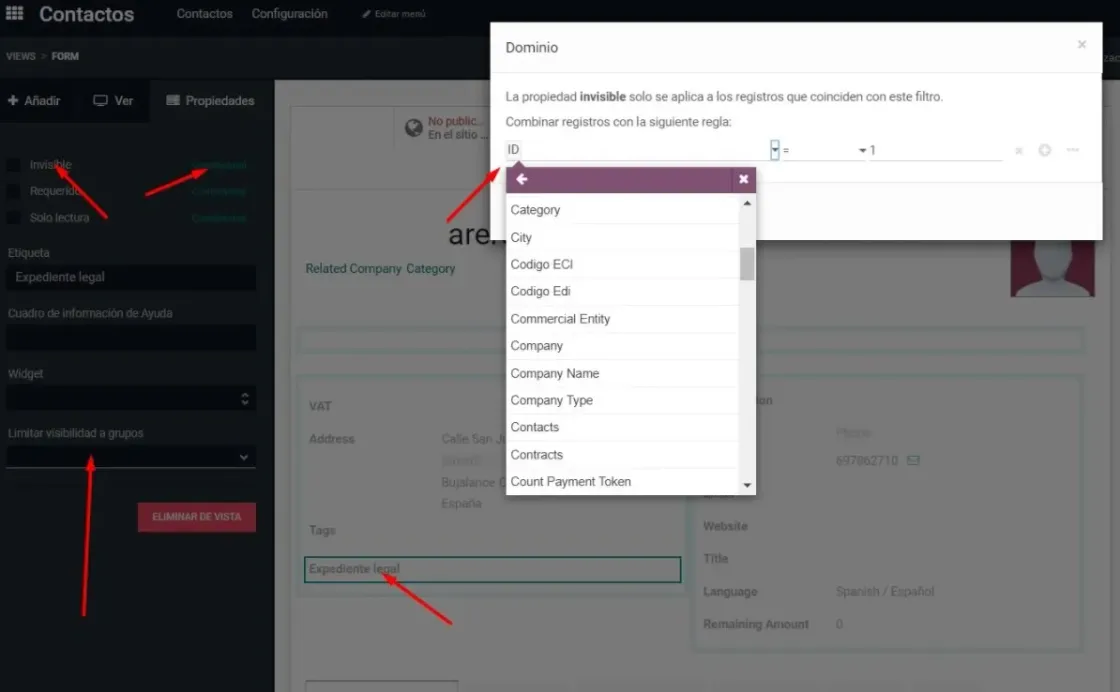Select Category in the field list
Viewport: 1120px width, 692px height.
pos(622,210)
